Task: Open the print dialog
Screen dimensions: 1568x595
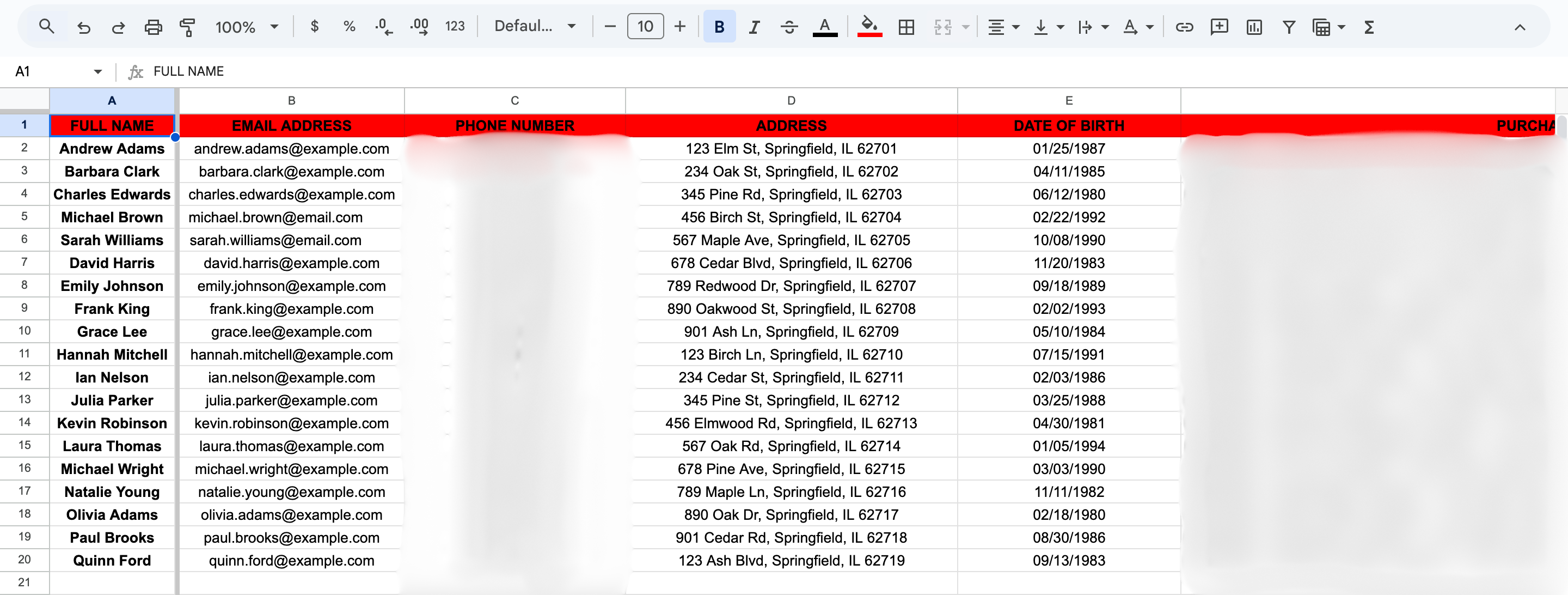Action: [153, 27]
